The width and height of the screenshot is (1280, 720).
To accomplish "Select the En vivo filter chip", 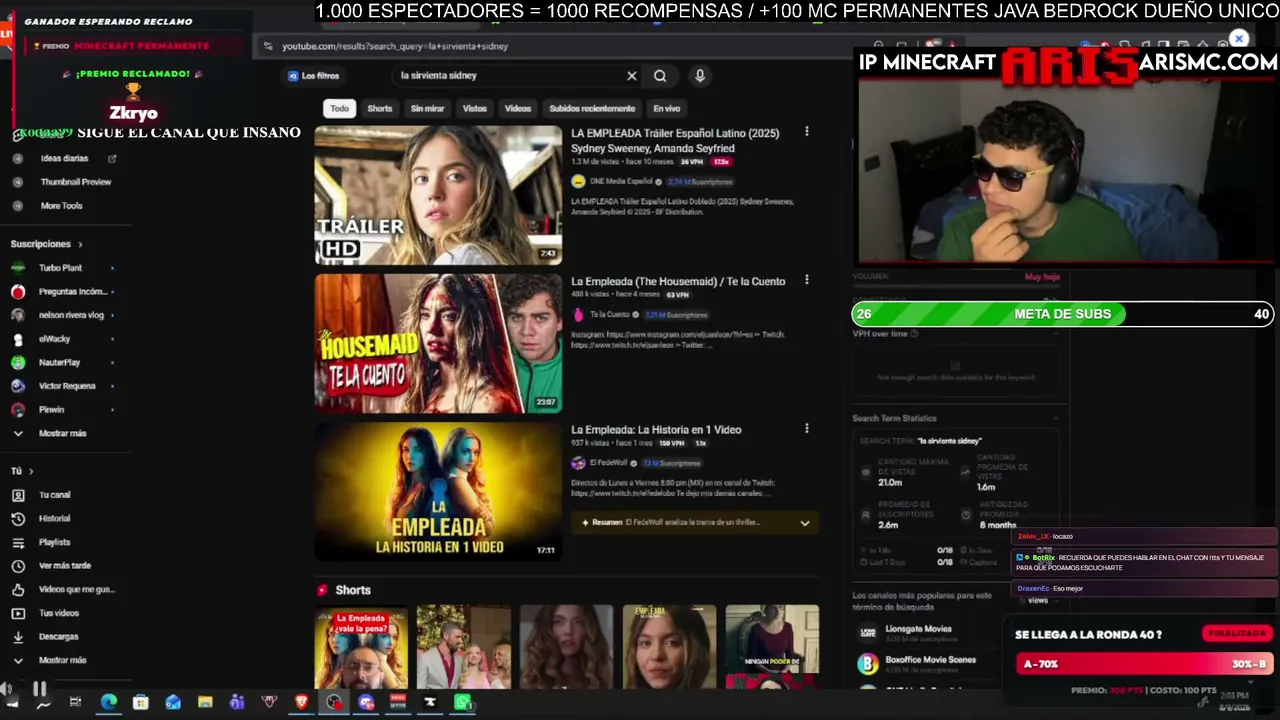I will pos(666,108).
